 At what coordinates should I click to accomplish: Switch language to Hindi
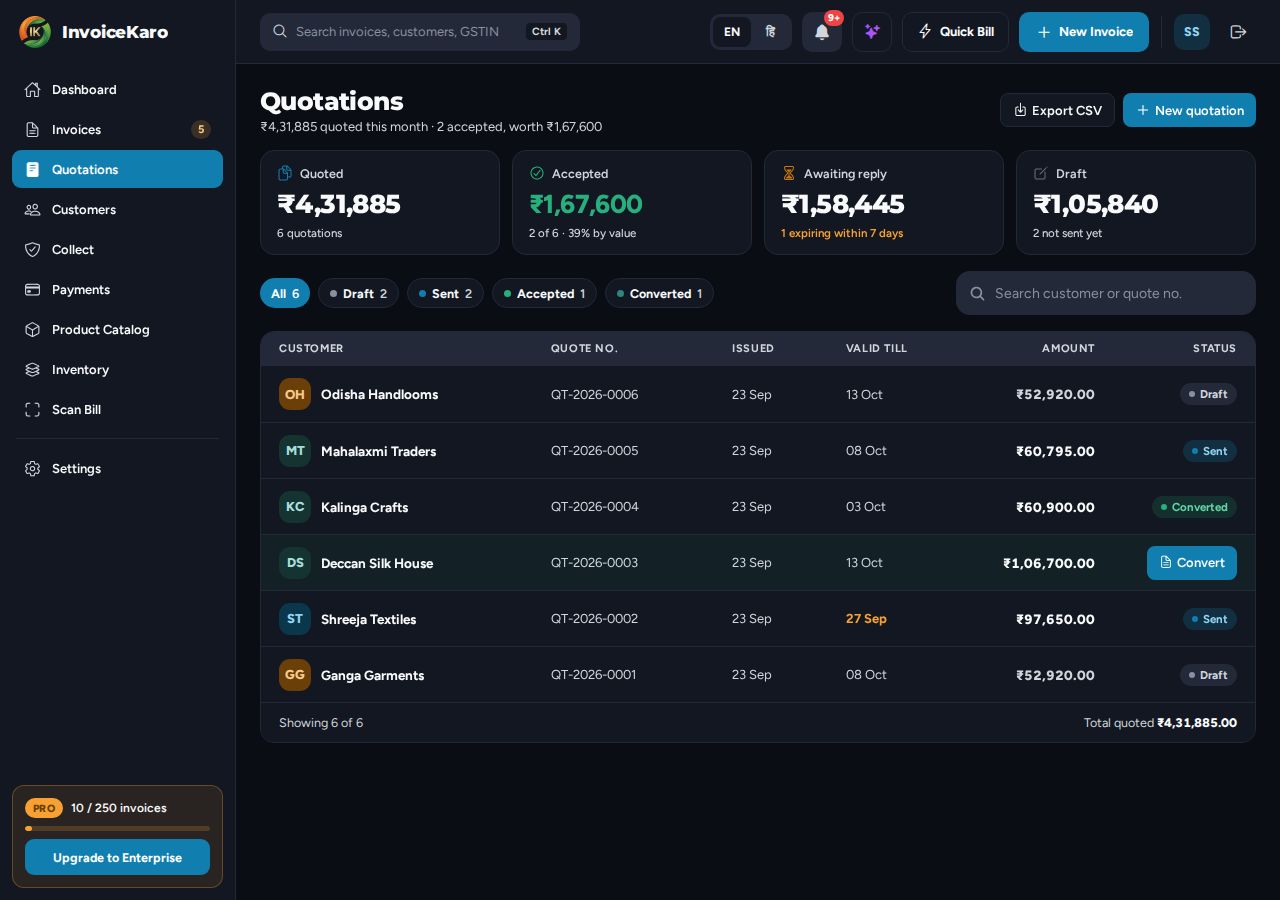click(x=770, y=32)
